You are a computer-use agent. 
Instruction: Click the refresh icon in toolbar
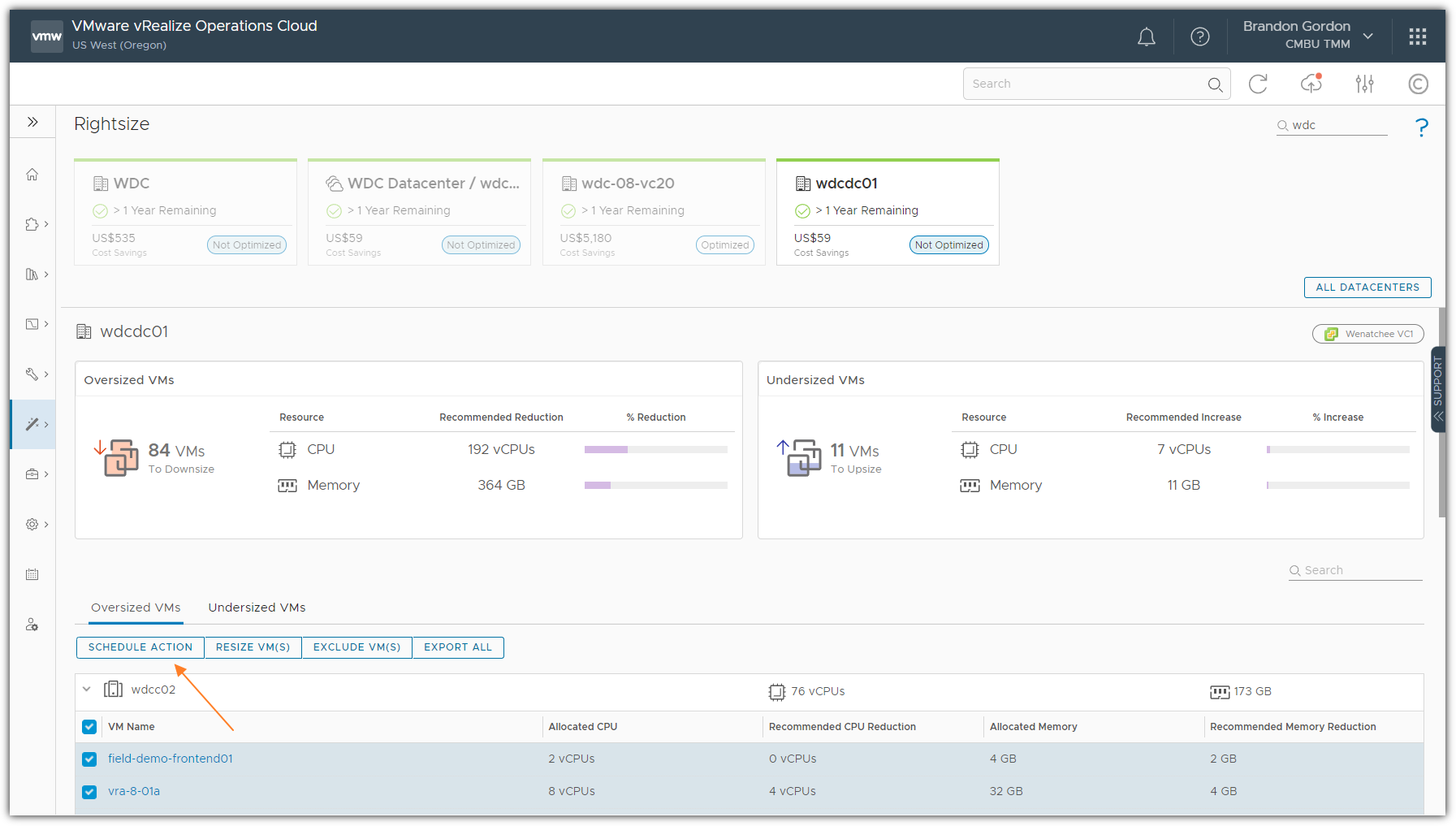pyautogui.click(x=1258, y=84)
